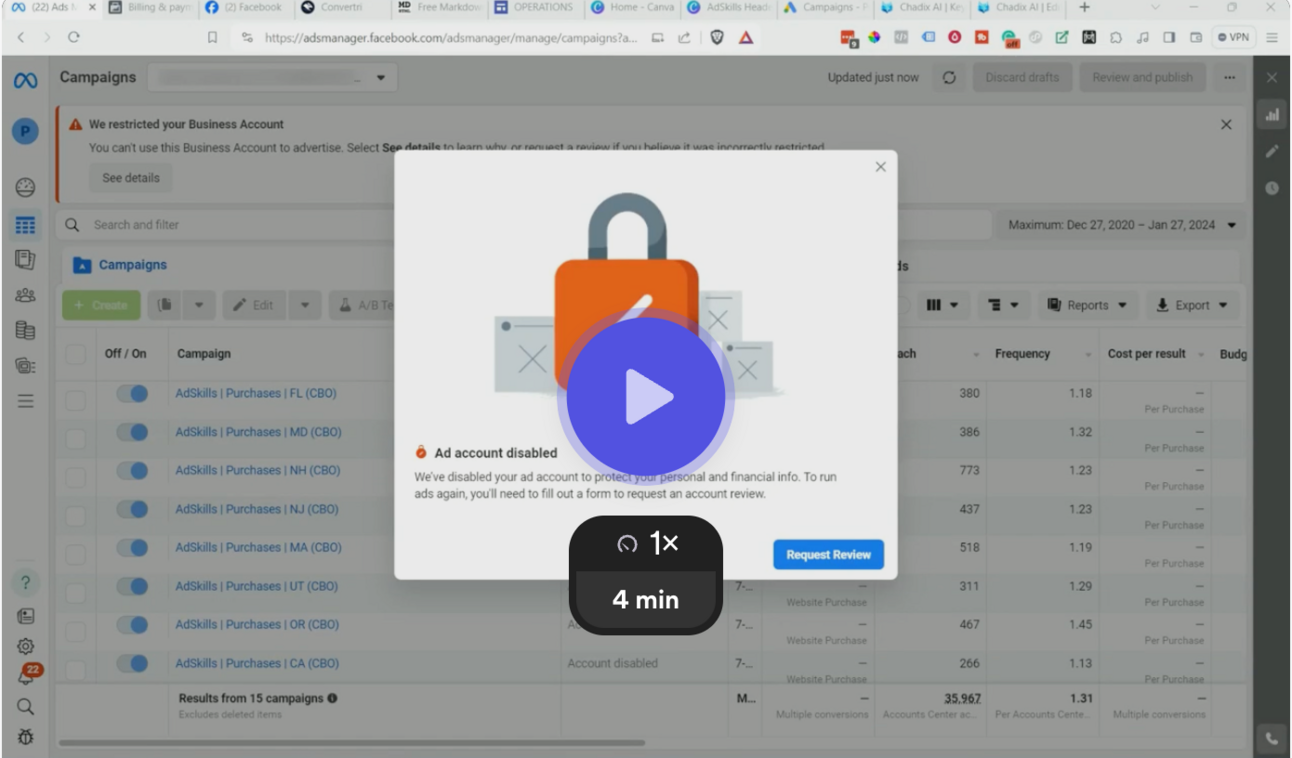The image size is (1292, 758).
Task: Change playback speed from 1x
Action: pyautogui.click(x=645, y=543)
